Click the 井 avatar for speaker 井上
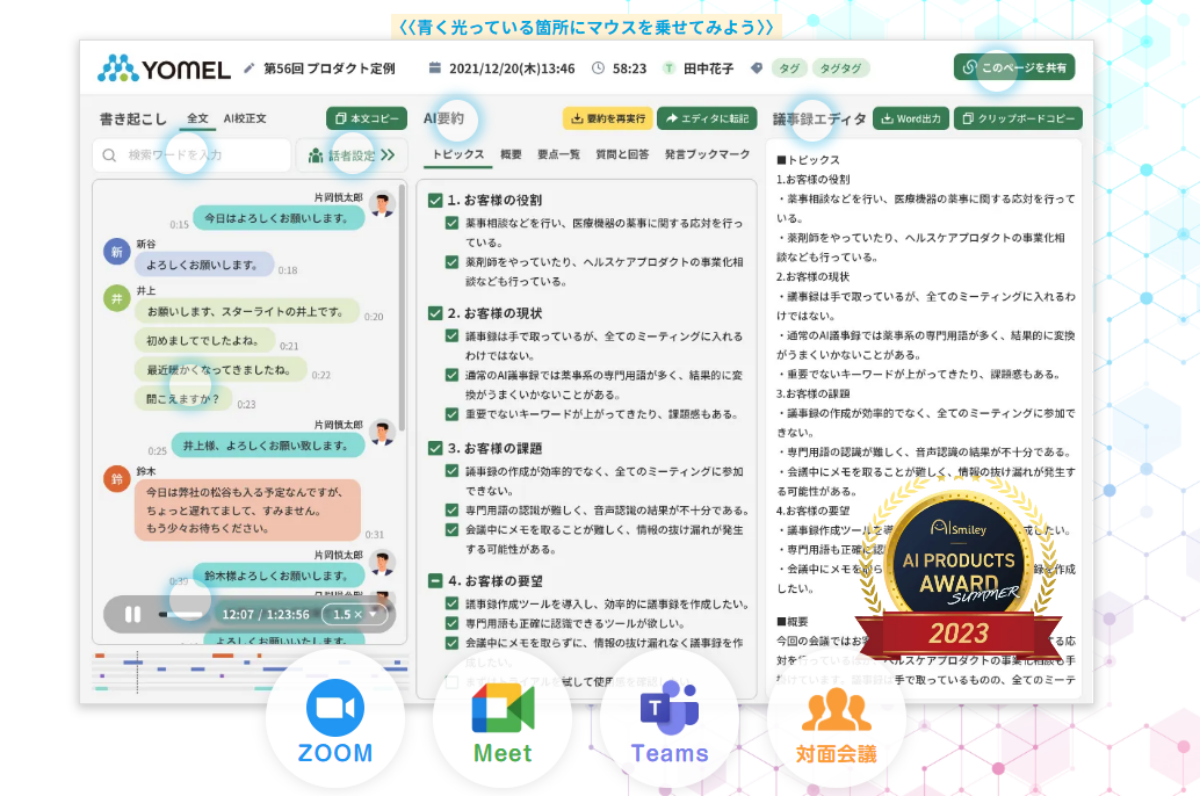1200x796 pixels. tap(117, 298)
